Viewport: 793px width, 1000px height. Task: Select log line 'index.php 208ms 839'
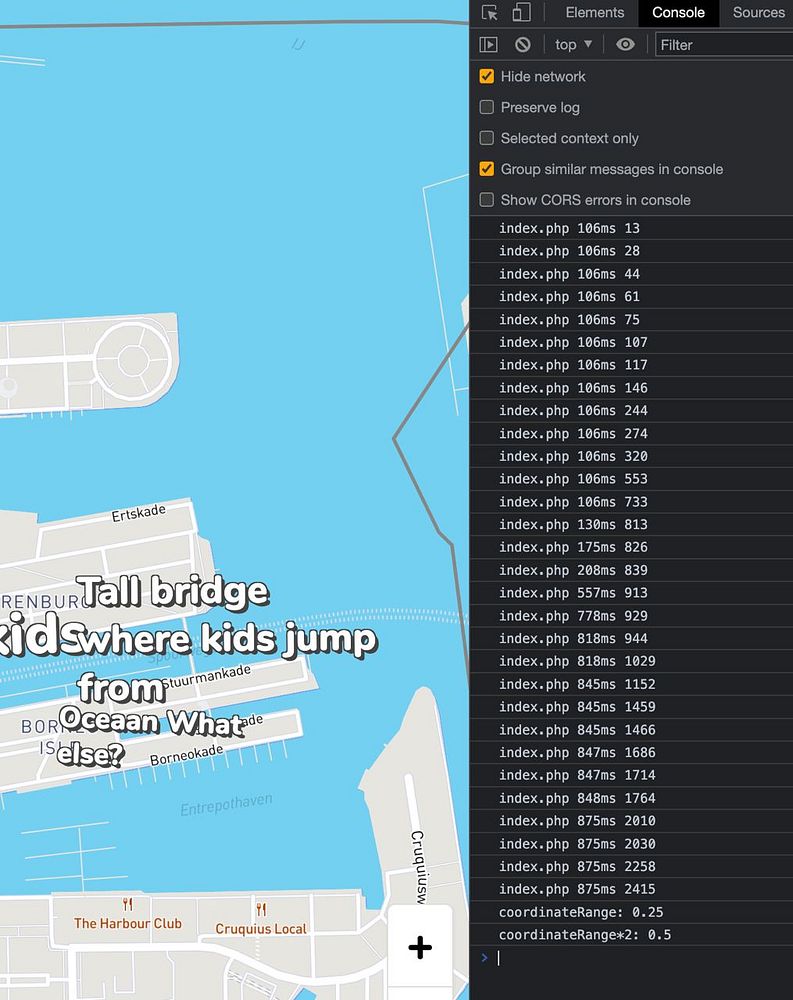tap(632, 570)
